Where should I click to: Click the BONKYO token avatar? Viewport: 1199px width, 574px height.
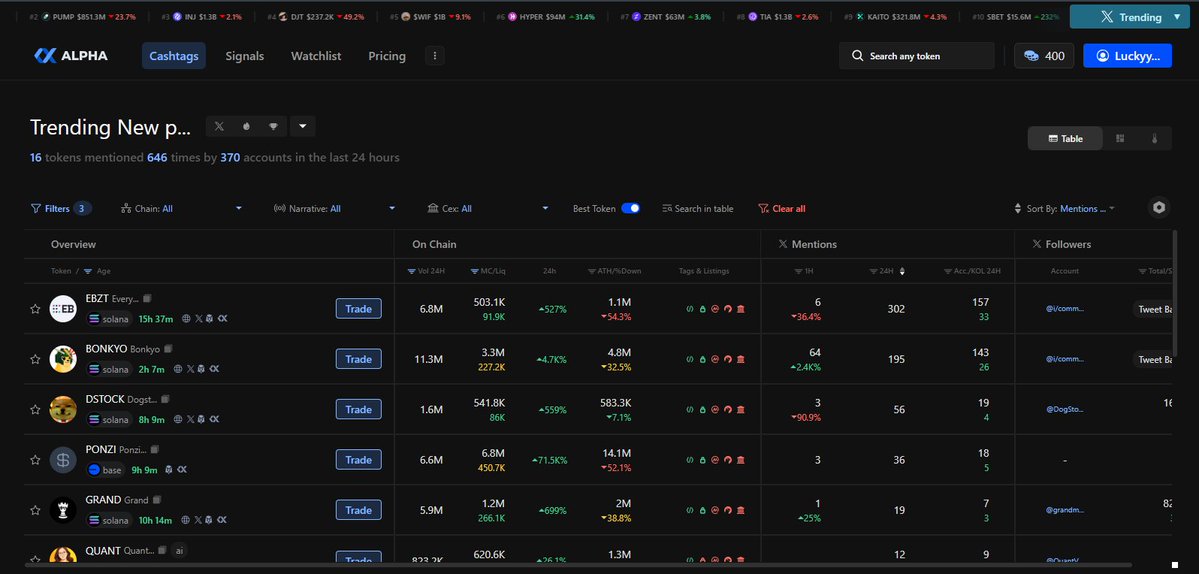tap(63, 359)
